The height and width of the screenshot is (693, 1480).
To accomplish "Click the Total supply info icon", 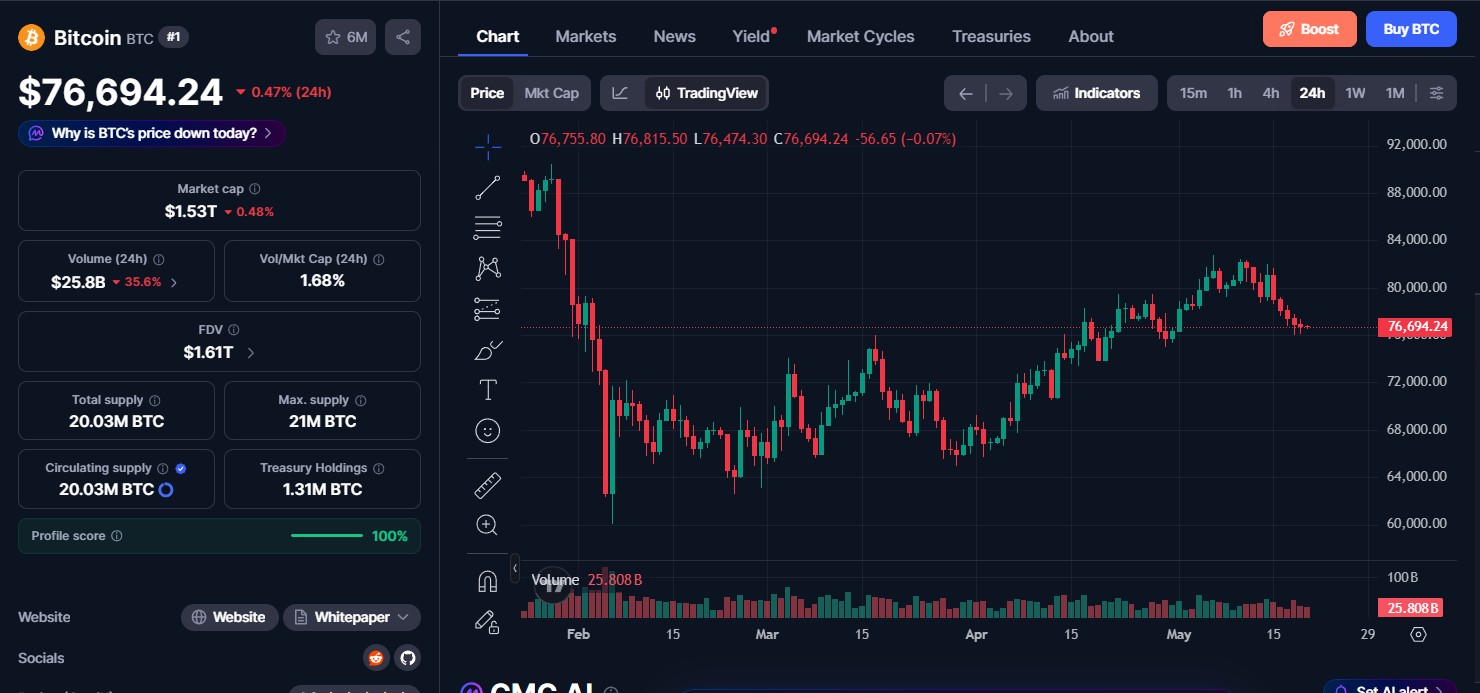I will click(x=154, y=400).
